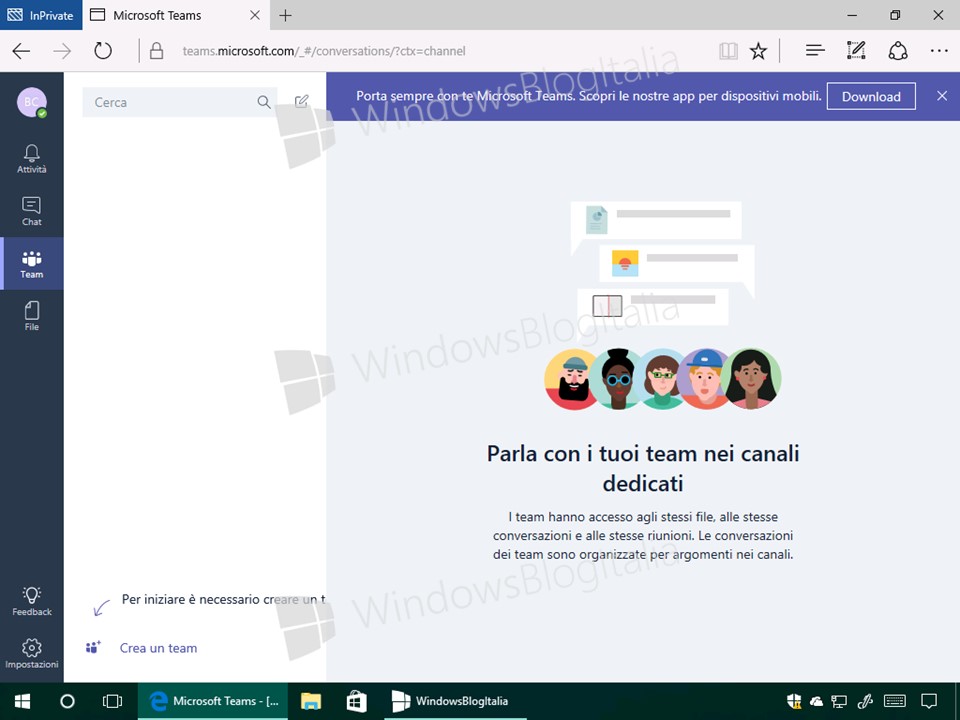The height and width of the screenshot is (720, 960).
Task: Click the Crea un team link
Action: point(159,648)
